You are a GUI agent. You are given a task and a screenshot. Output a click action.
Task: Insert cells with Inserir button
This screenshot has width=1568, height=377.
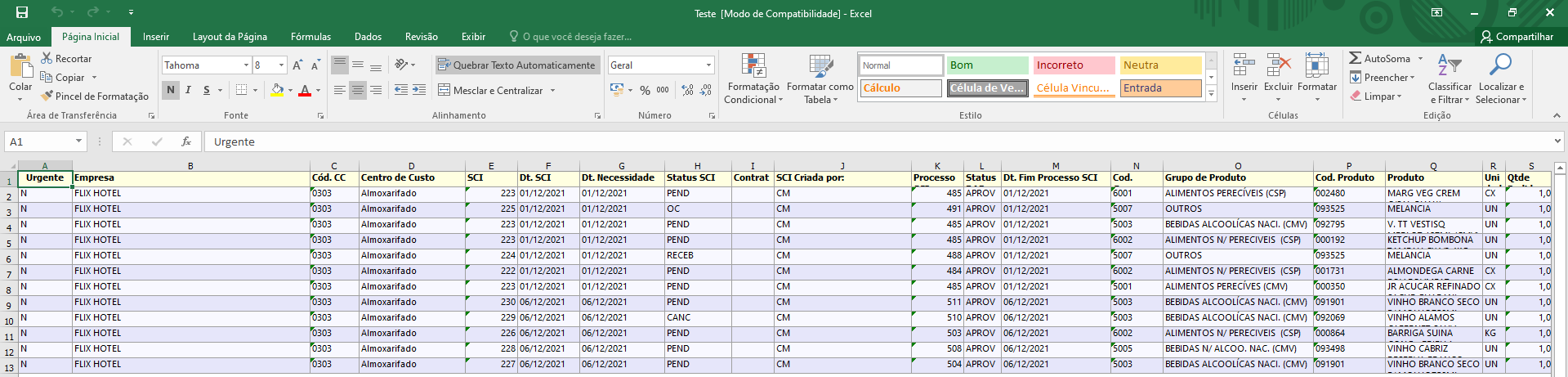(x=1244, y=78)
